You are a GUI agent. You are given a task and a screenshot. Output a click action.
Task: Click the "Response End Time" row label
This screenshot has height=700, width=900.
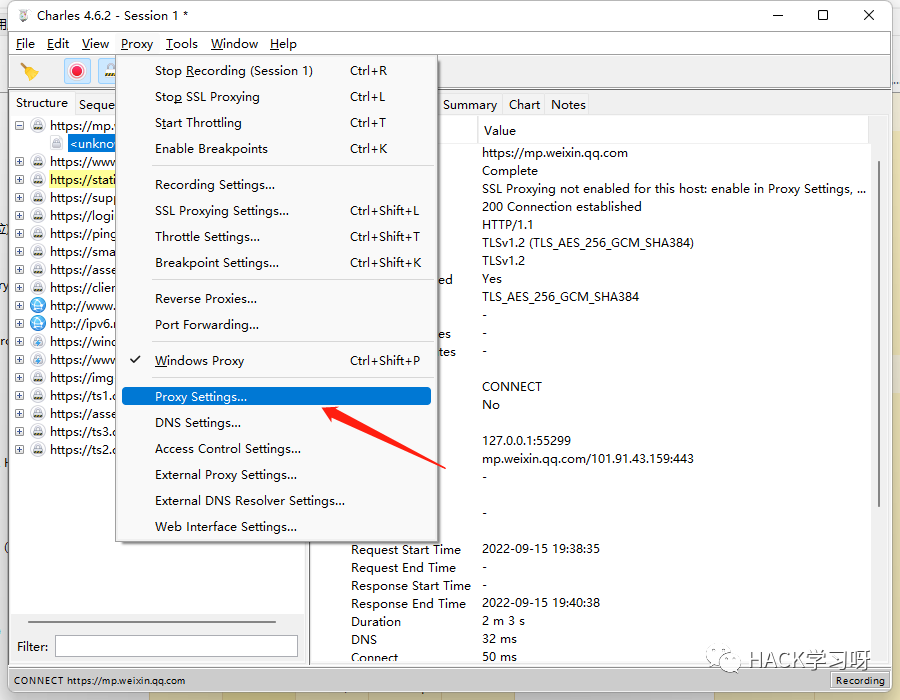(408, 604)
